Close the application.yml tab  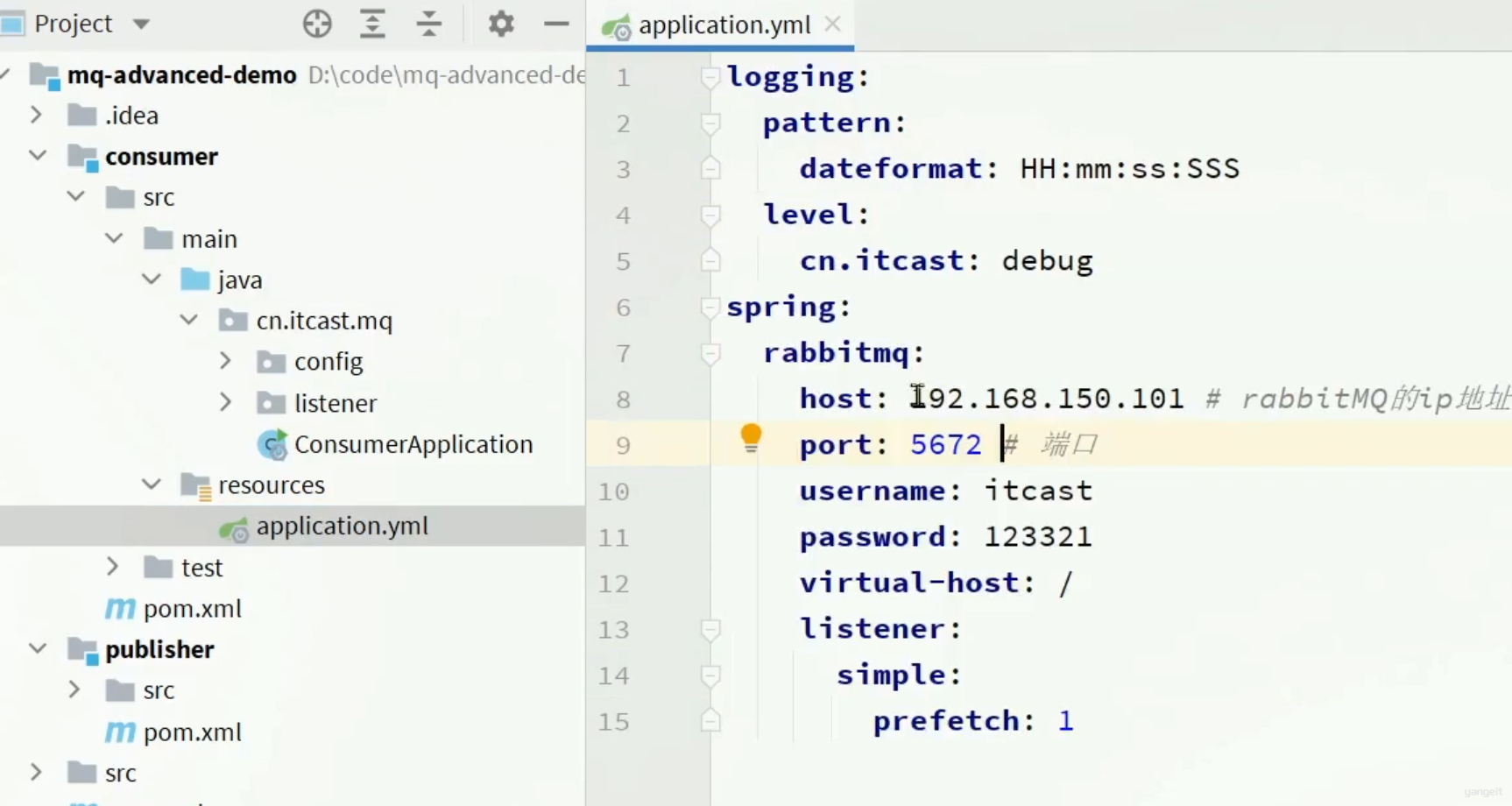click(833, 25)
